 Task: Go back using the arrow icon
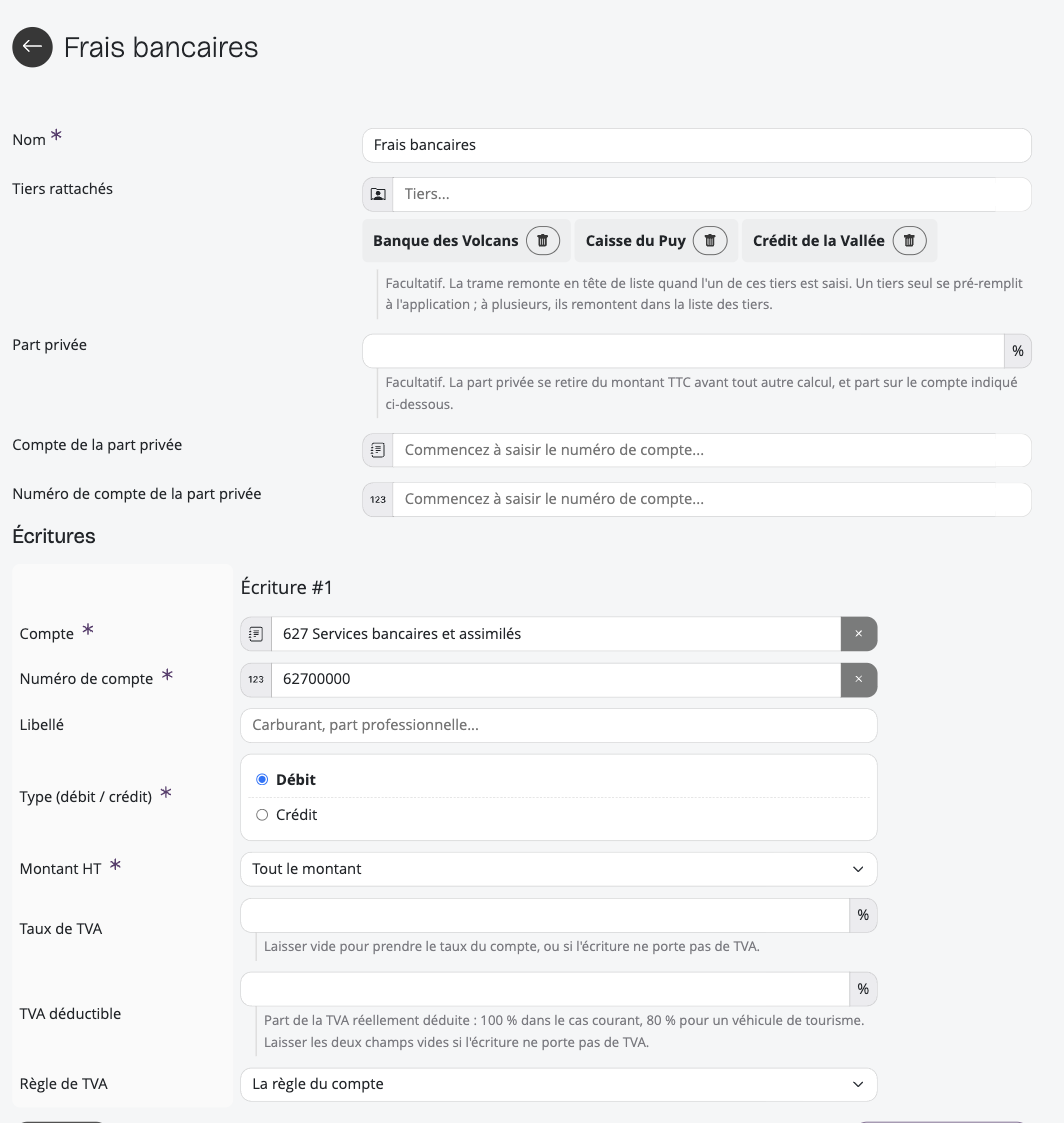tap(32, 47)
